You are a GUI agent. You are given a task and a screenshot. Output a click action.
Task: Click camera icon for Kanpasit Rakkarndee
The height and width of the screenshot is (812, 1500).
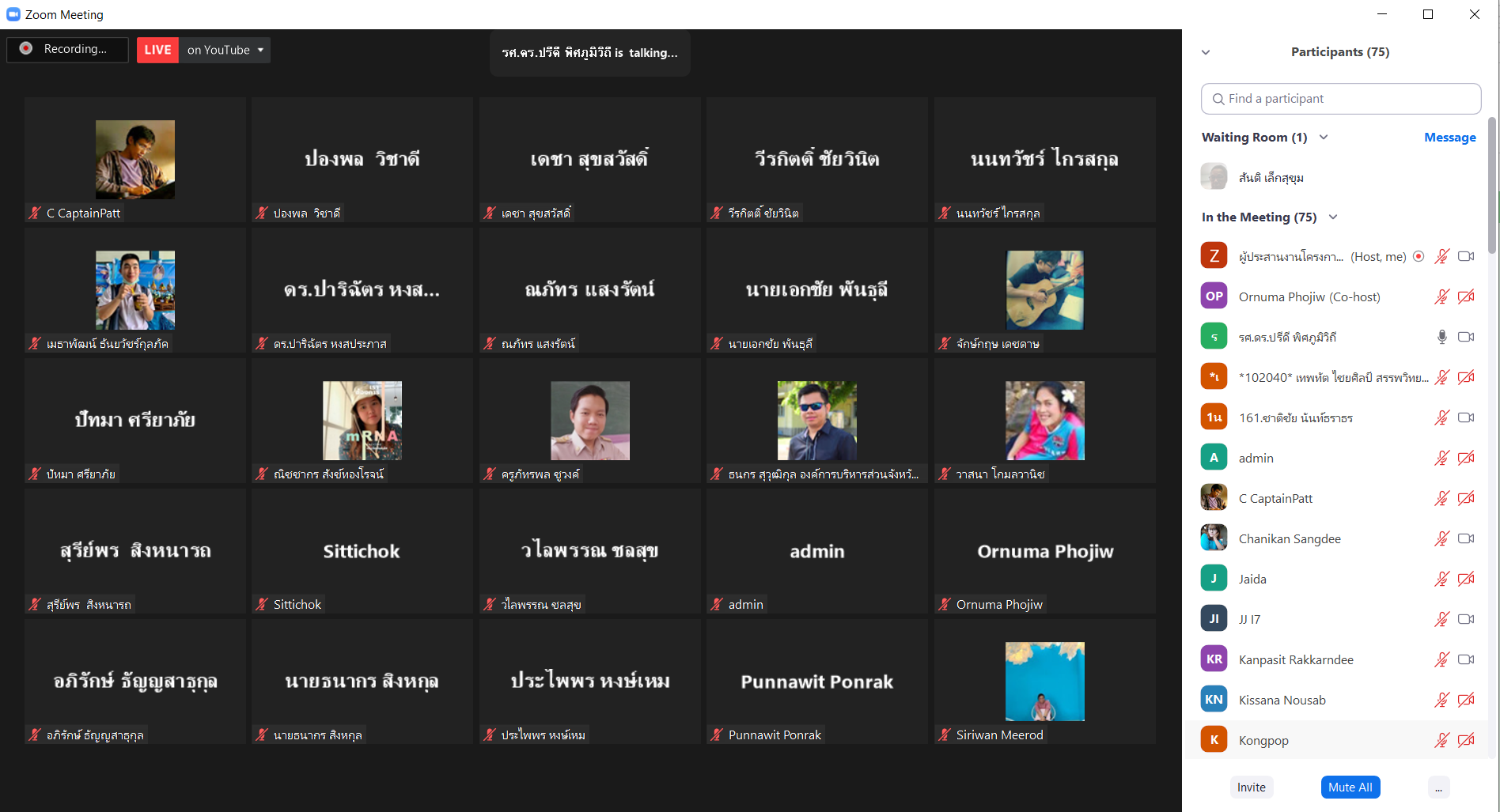click(x=1466, y=659)
